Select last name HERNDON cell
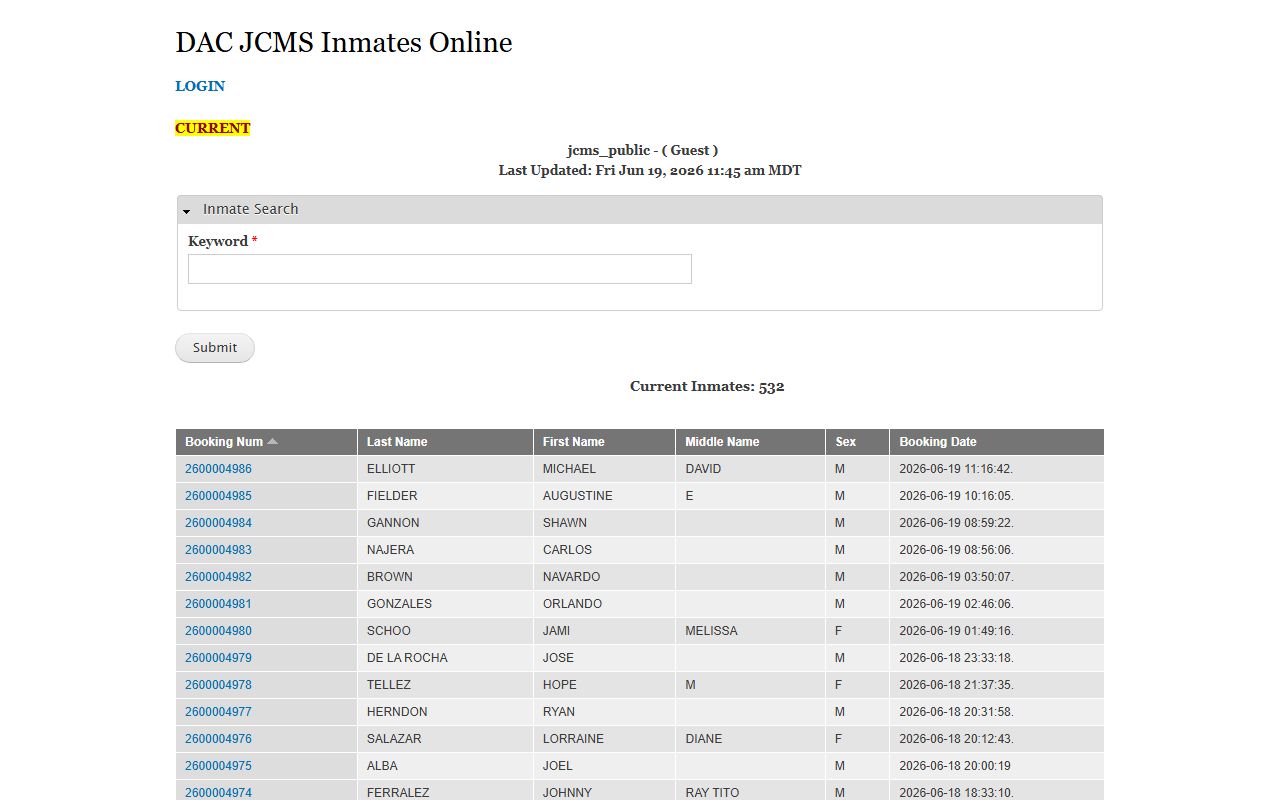Viewport: 1280px width, 800px height. coord(445,712)
